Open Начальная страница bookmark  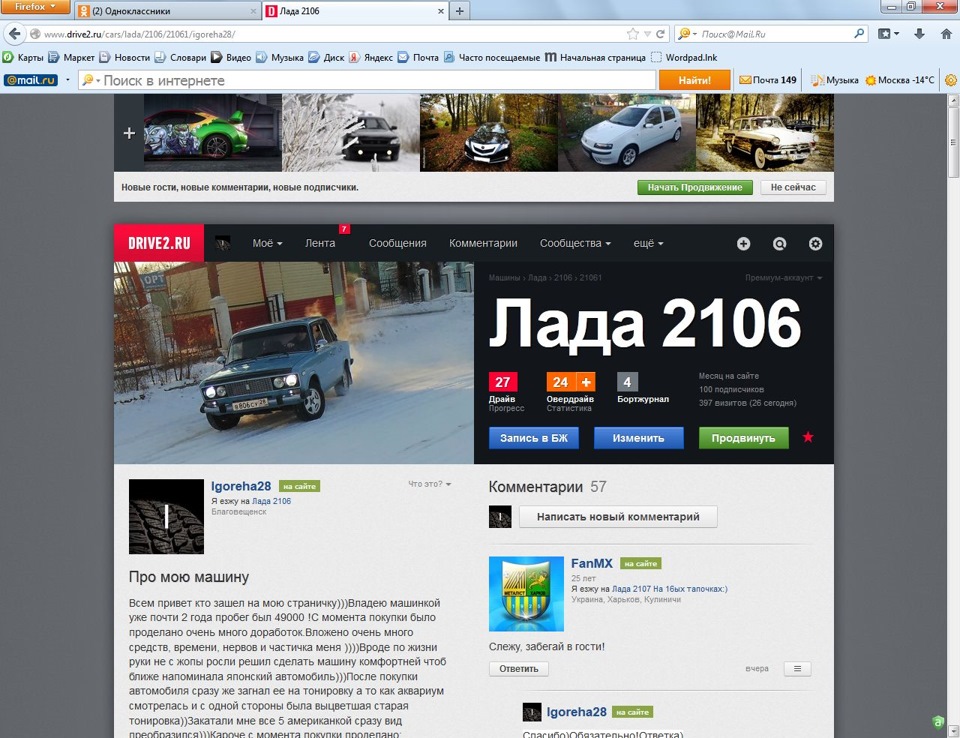pyautogui.click(x=595, y=58)
